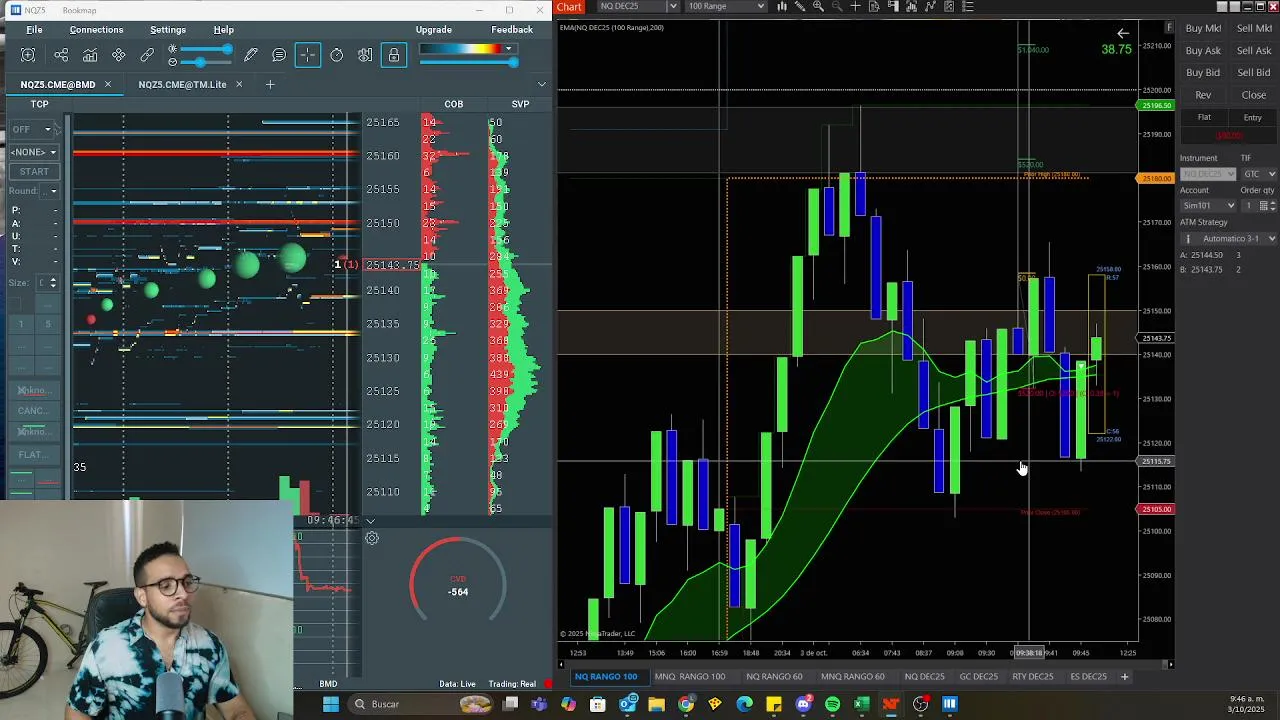Open the properties list icon in NinjaTrader
1280x720 pixels.
point(967,6)
